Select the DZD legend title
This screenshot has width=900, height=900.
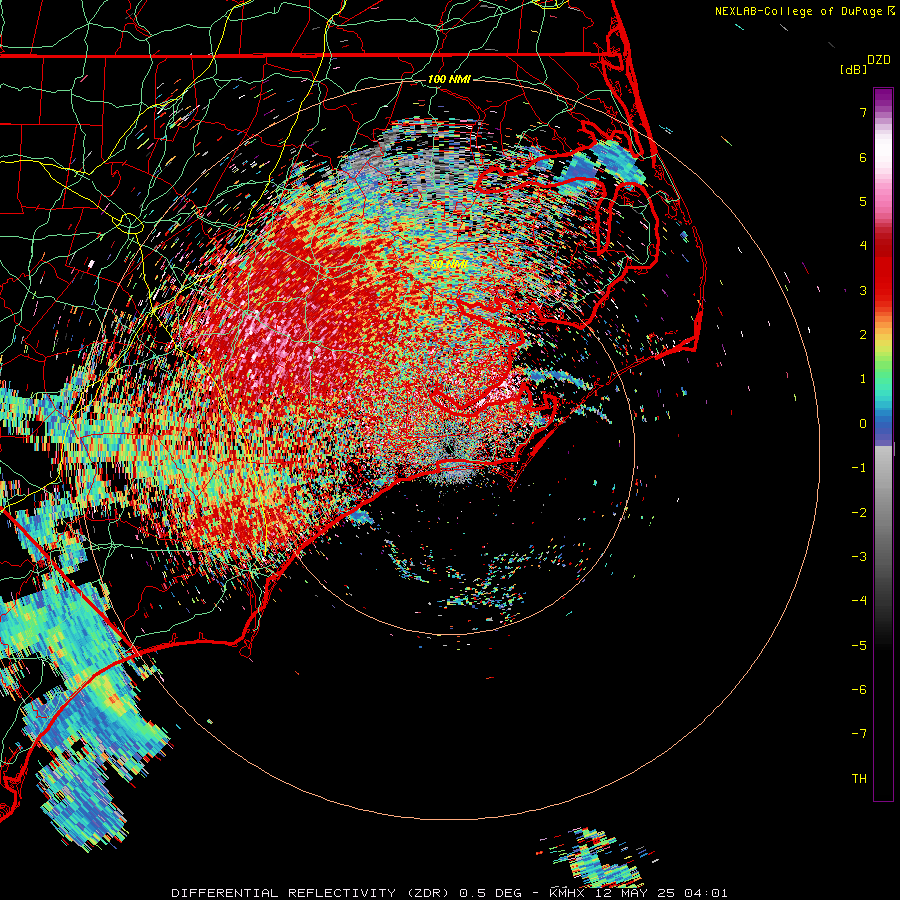(x=879, y=60)
